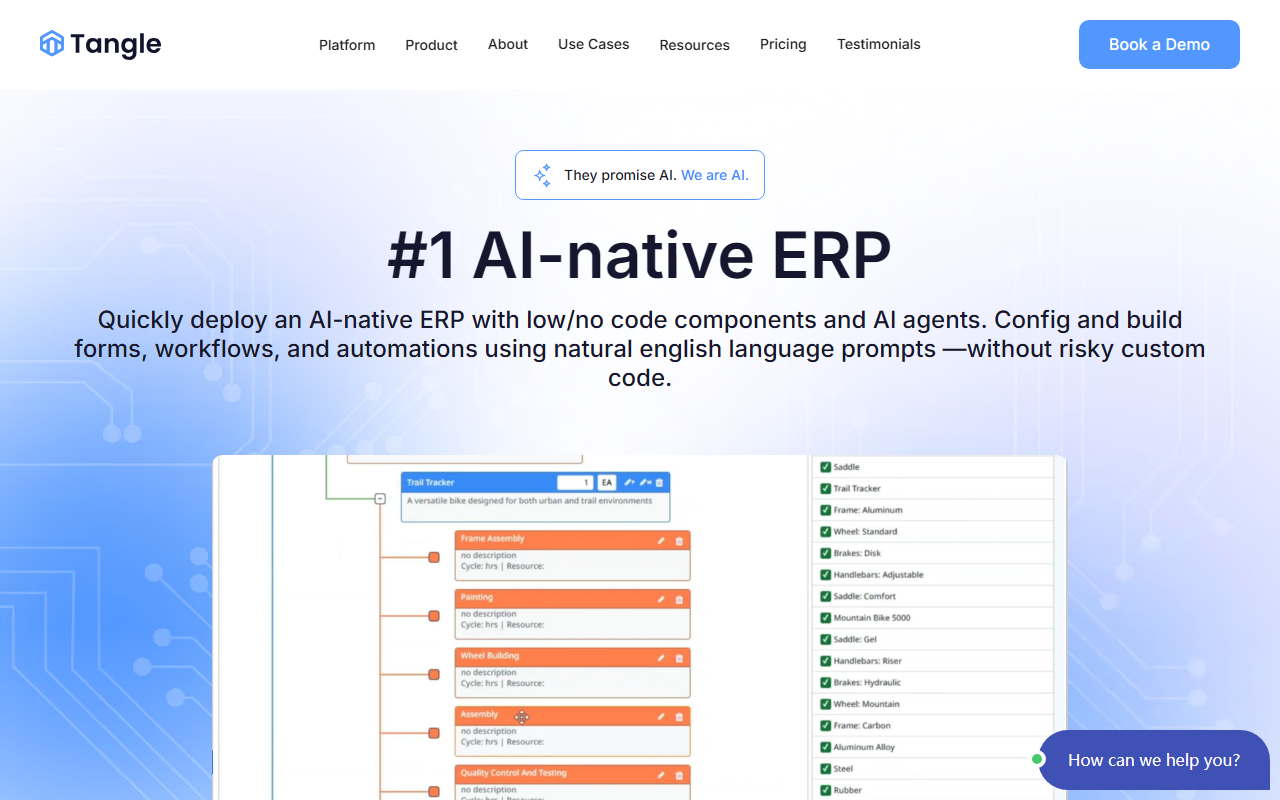Click the Frame Assembly card title
The width and height of the screenshot is (1280, 800).
pyautogui.click(x=492, y=539)
